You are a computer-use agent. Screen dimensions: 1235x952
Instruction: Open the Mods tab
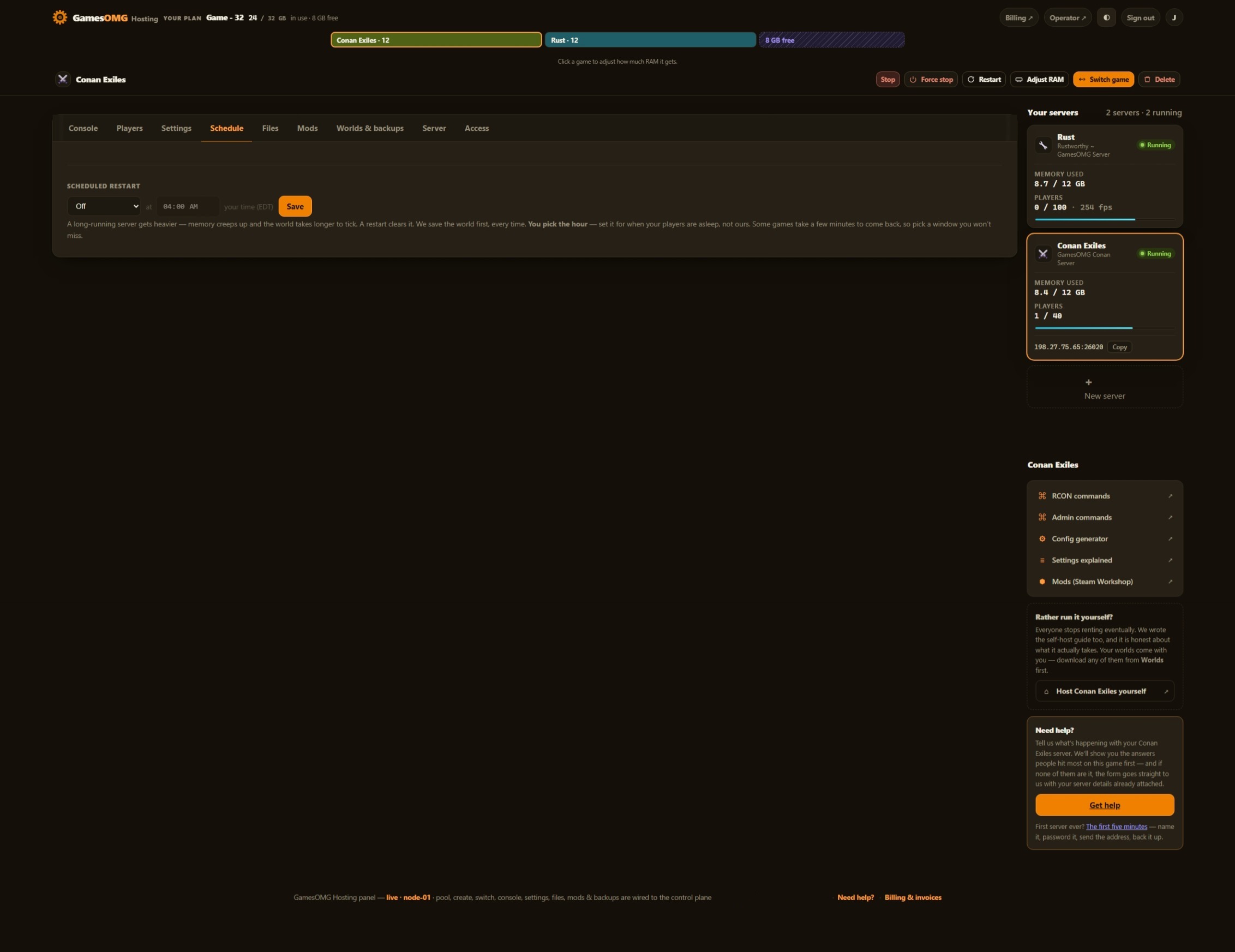click(x=307, y=128)
